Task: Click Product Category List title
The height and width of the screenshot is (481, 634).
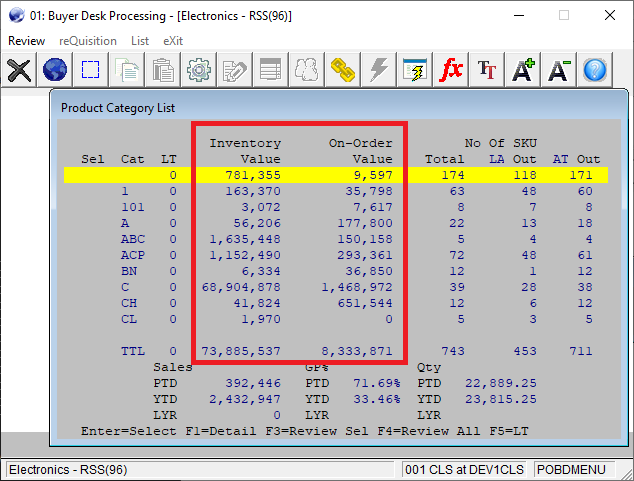Action: 118,108
